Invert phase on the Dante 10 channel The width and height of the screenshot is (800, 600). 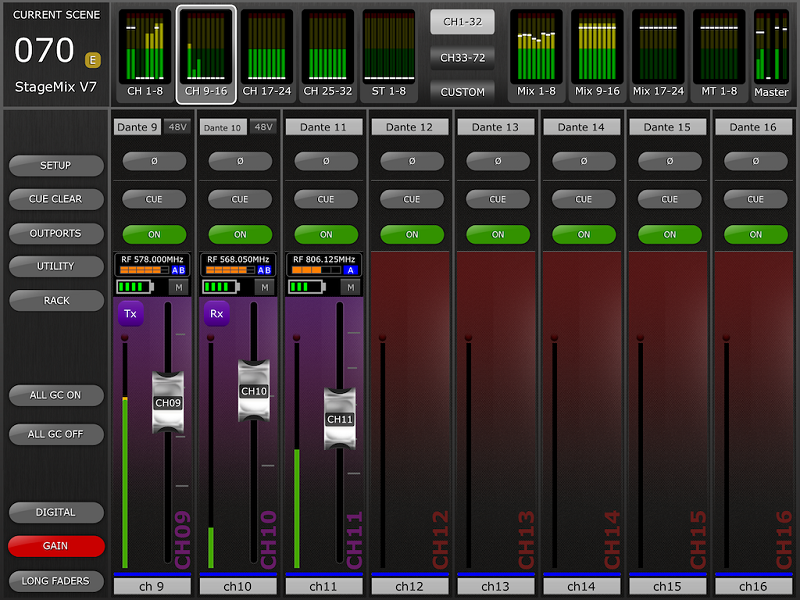[x=240, y=161]
